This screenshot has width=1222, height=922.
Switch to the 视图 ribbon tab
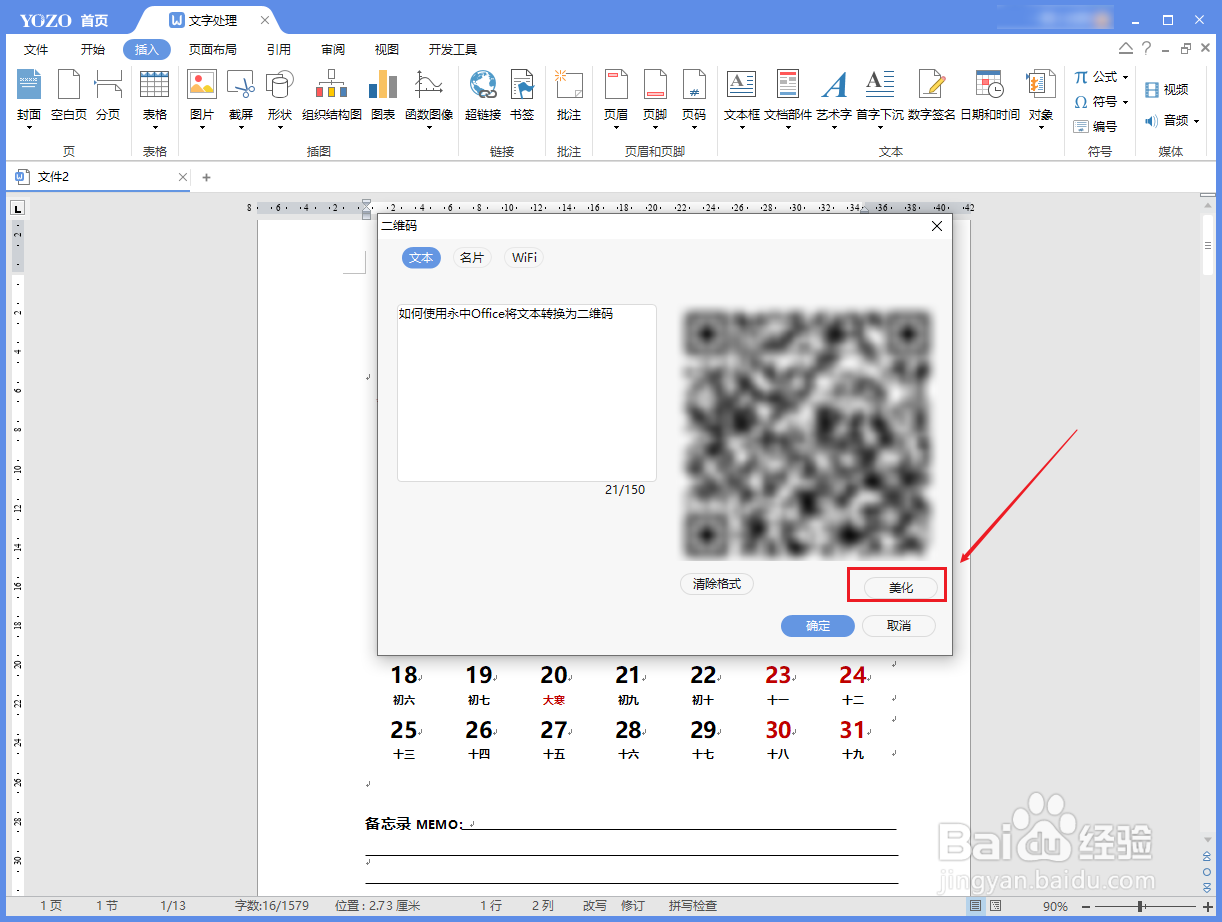(x=387, y=50)
